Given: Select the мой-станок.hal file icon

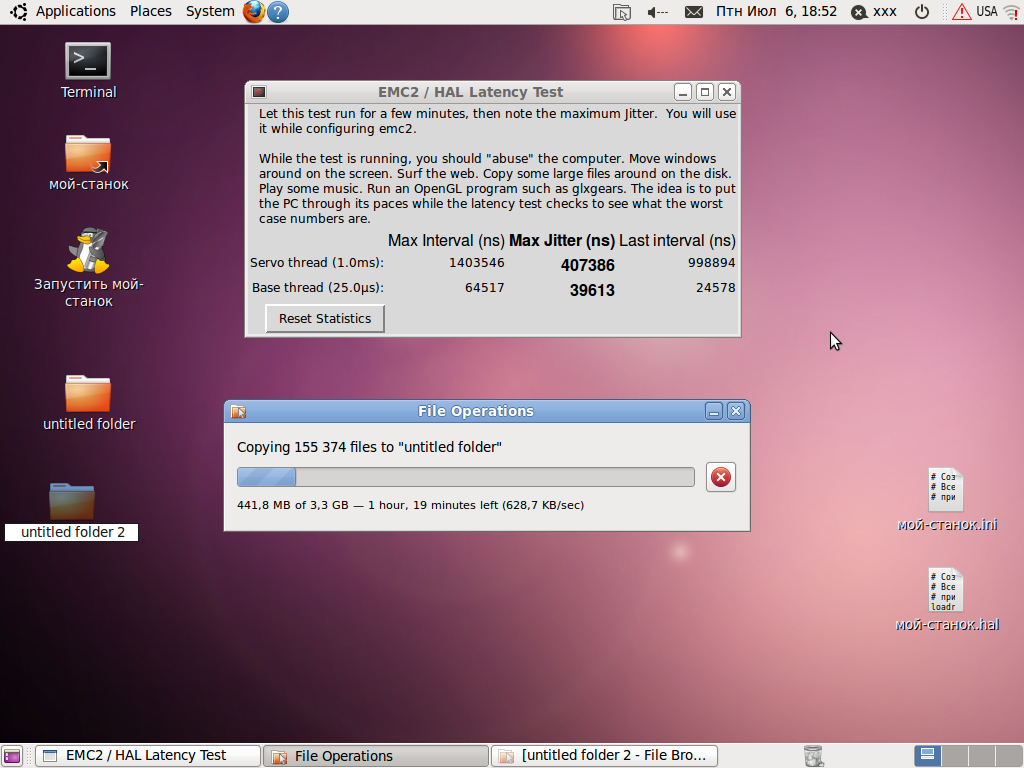Looking at the screenshot, I should [x=946, y=590].
